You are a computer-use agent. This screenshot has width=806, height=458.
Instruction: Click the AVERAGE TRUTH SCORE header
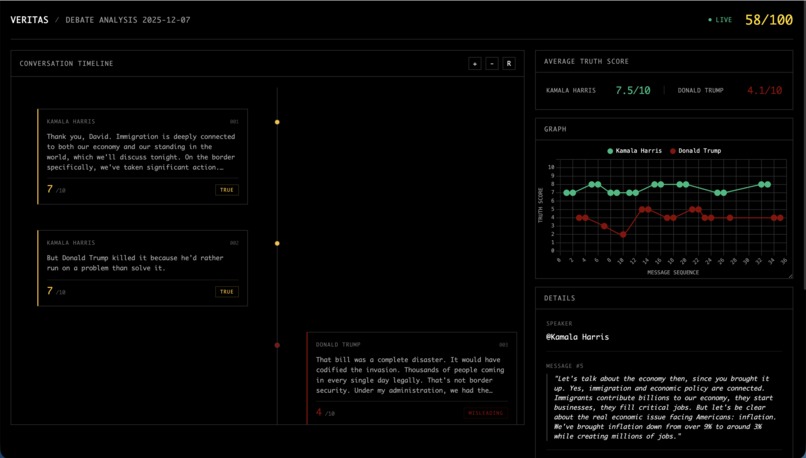(586, 61)
